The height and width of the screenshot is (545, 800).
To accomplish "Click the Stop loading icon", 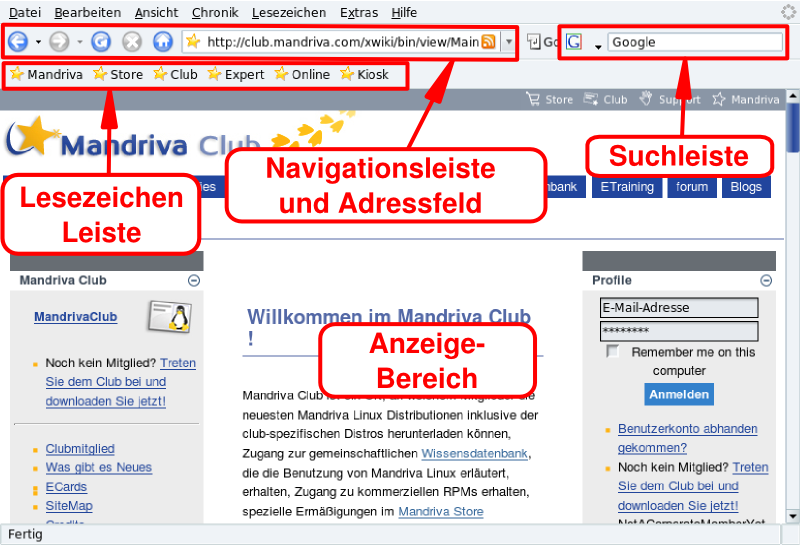I will [x=132, y=41].
